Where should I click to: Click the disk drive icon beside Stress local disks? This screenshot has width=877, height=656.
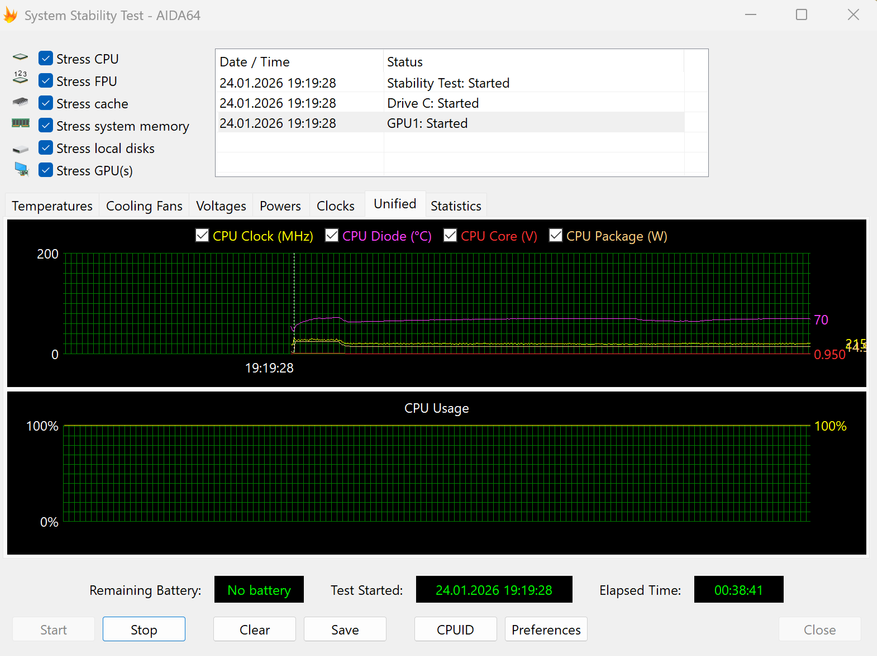coord(20,148)
